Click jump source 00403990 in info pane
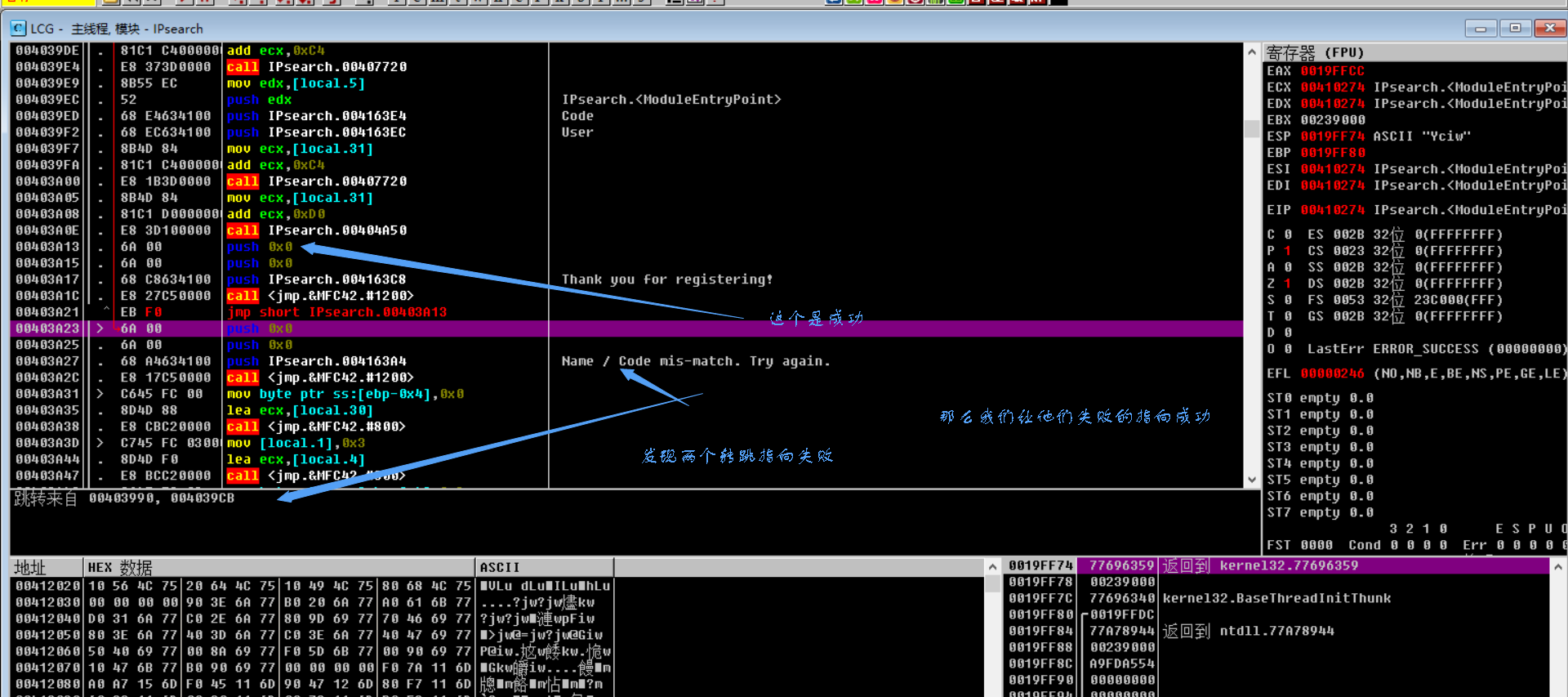The image size is (1568, 697). [x=121, y=498]
